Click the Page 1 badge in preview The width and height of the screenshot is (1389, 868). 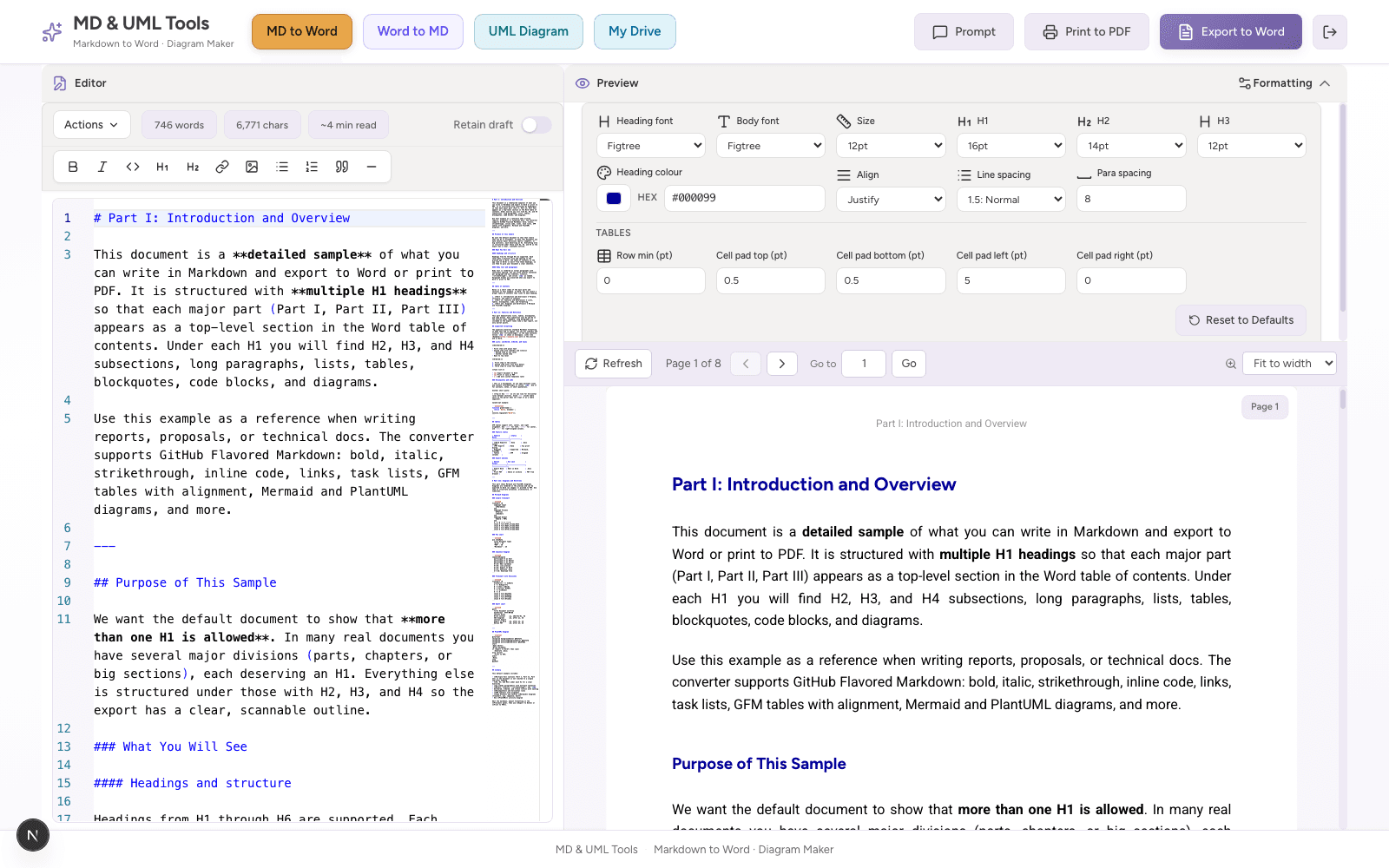tap(1265, 406)
